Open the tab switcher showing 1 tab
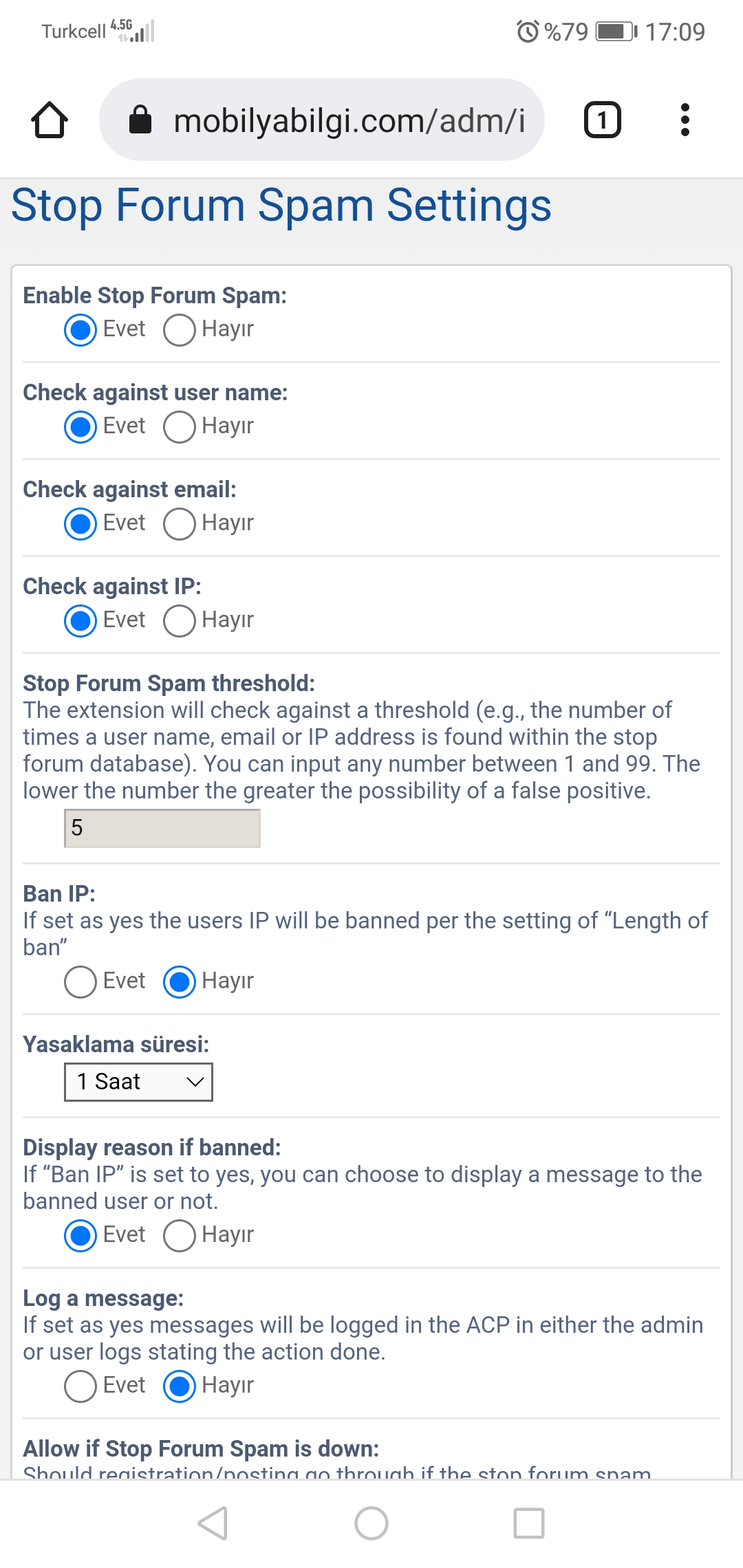 (x=603, y=120)
